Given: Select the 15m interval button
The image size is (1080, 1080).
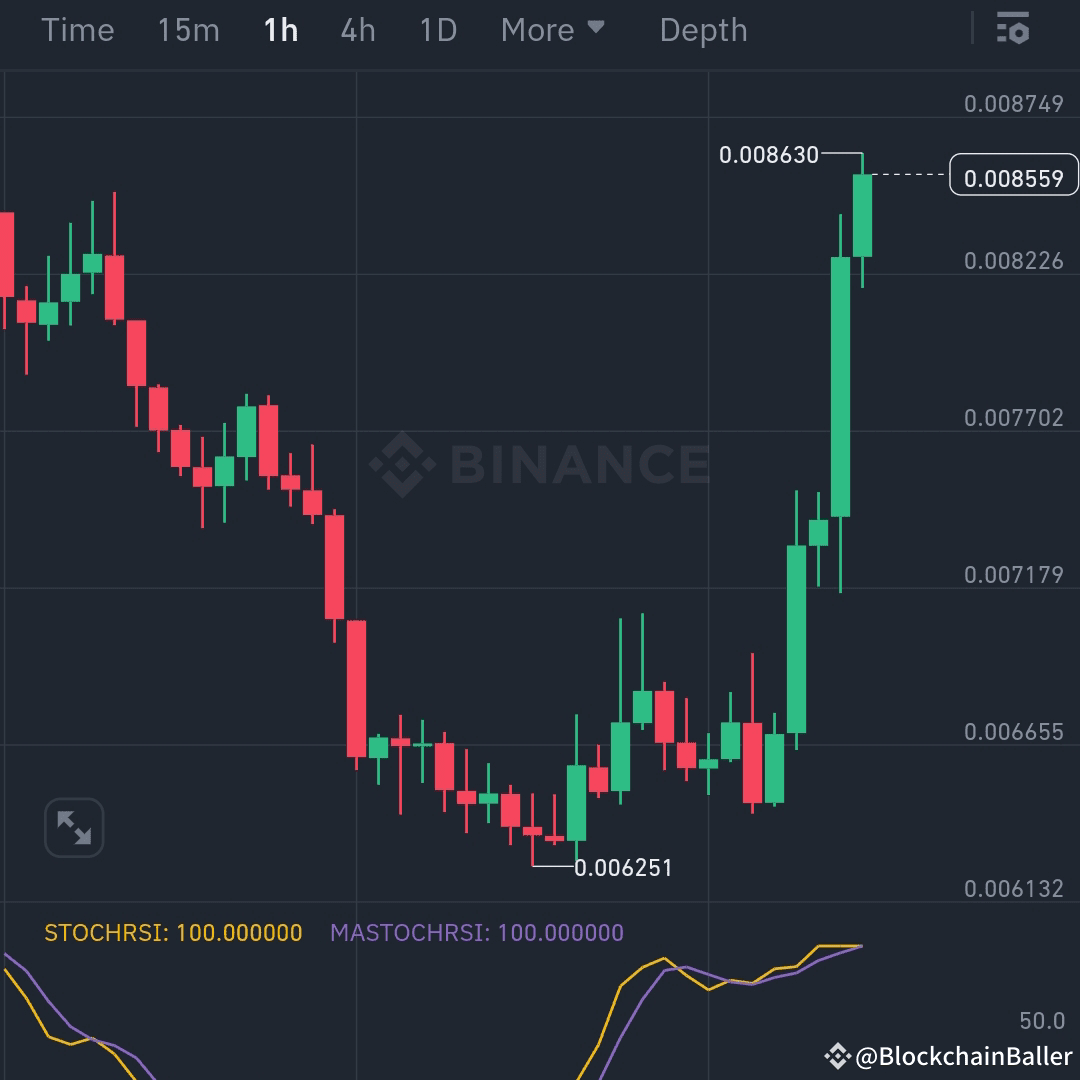Looking at the screenshot, I should tap(188, 30).
